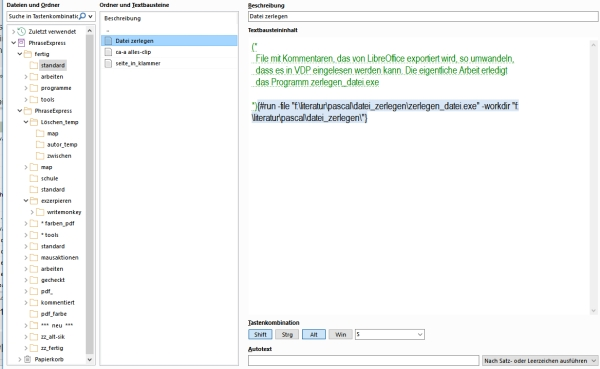600x369 pixels.
Task: Click the folder icon of pdf_farbe
Action: 34,314
